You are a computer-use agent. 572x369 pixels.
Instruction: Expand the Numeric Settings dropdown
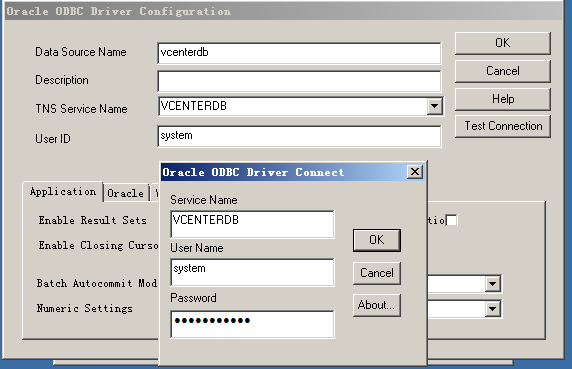(x=492, y=309)
